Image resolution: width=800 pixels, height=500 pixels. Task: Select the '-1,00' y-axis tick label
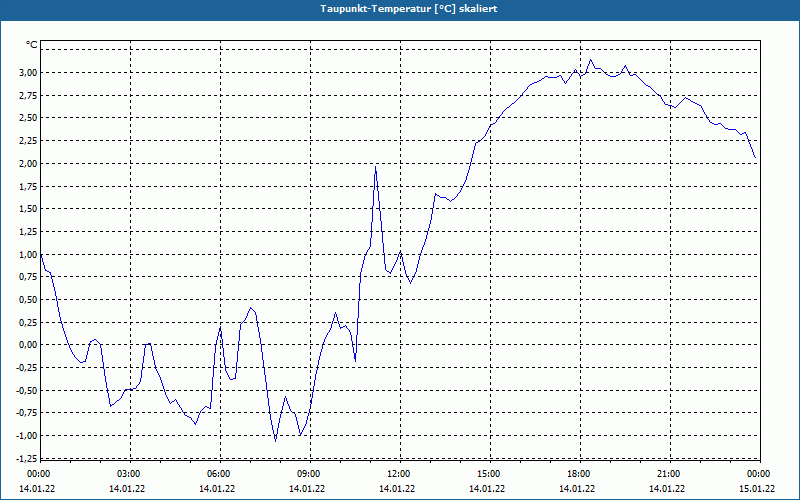click(x=27, y=436)
